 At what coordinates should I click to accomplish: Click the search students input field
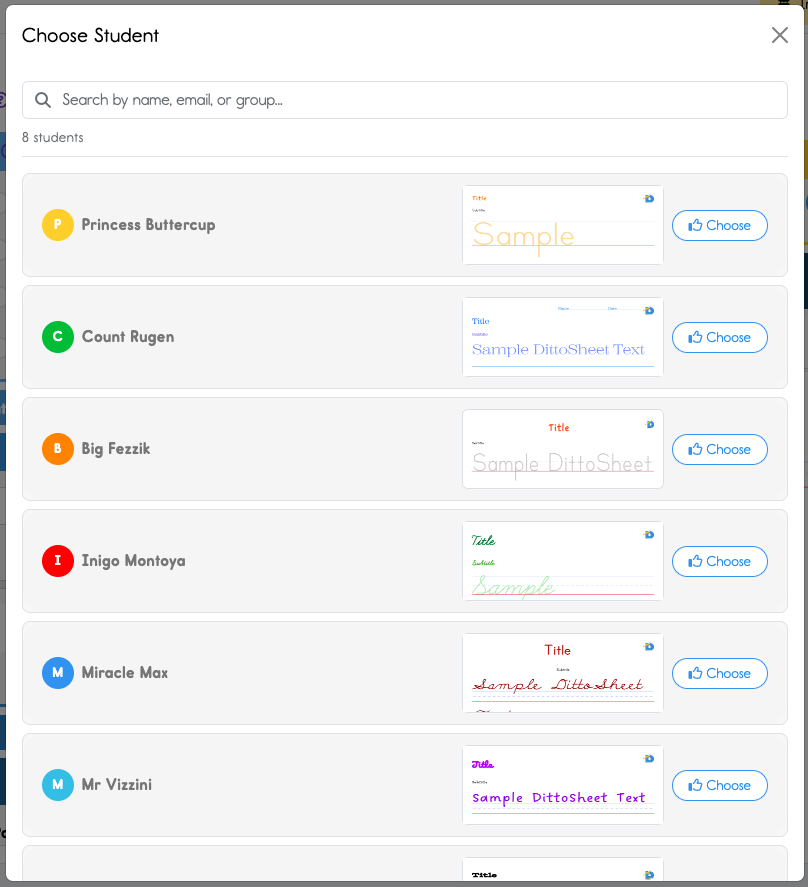[404, 99]
